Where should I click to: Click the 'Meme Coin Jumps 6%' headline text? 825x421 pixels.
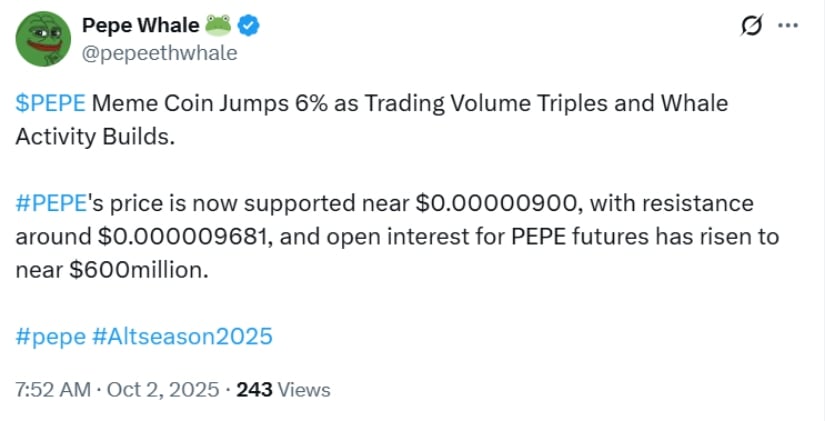(188, 104)
